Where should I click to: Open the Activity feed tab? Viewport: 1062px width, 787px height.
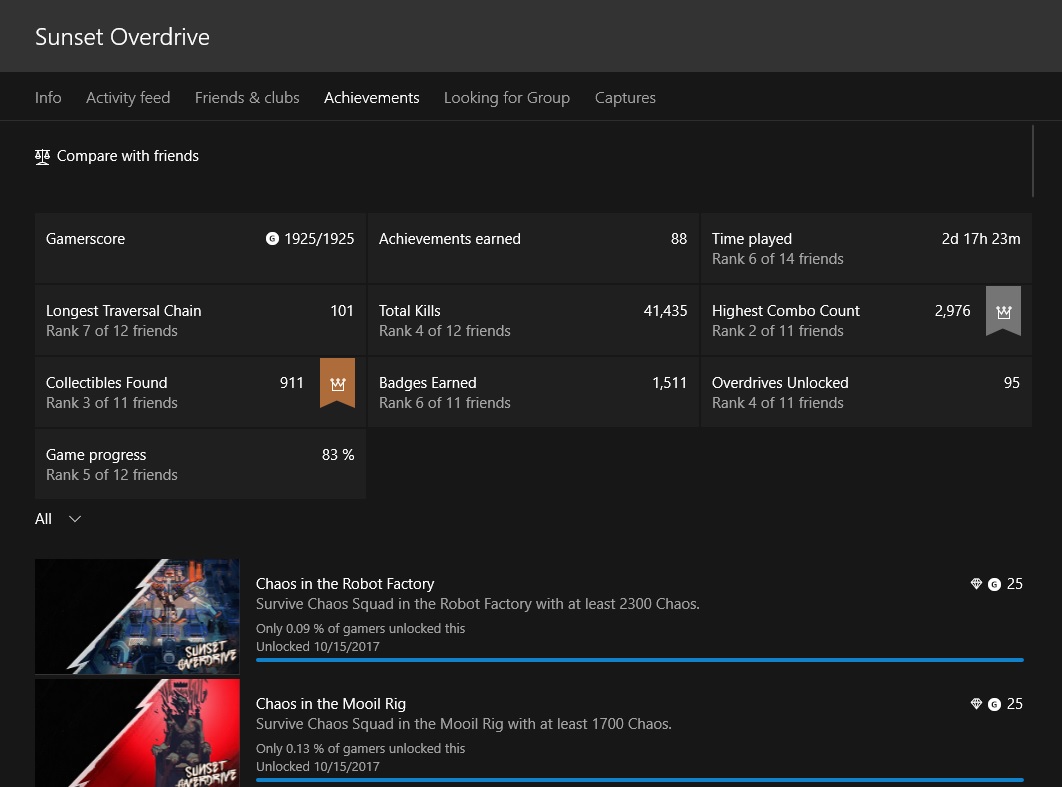pos(128,98)
